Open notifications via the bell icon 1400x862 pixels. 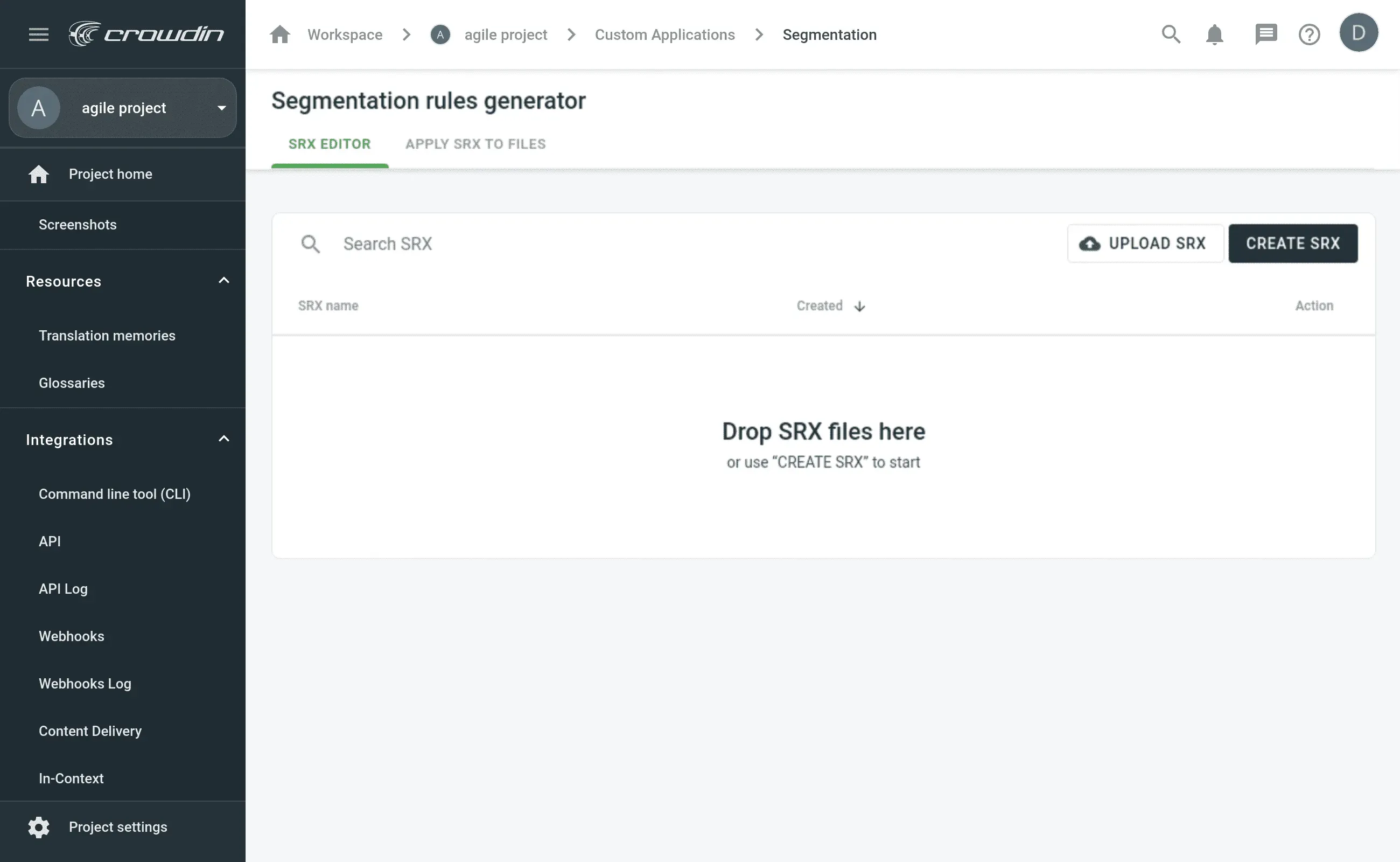click(x=1214, y=34)
